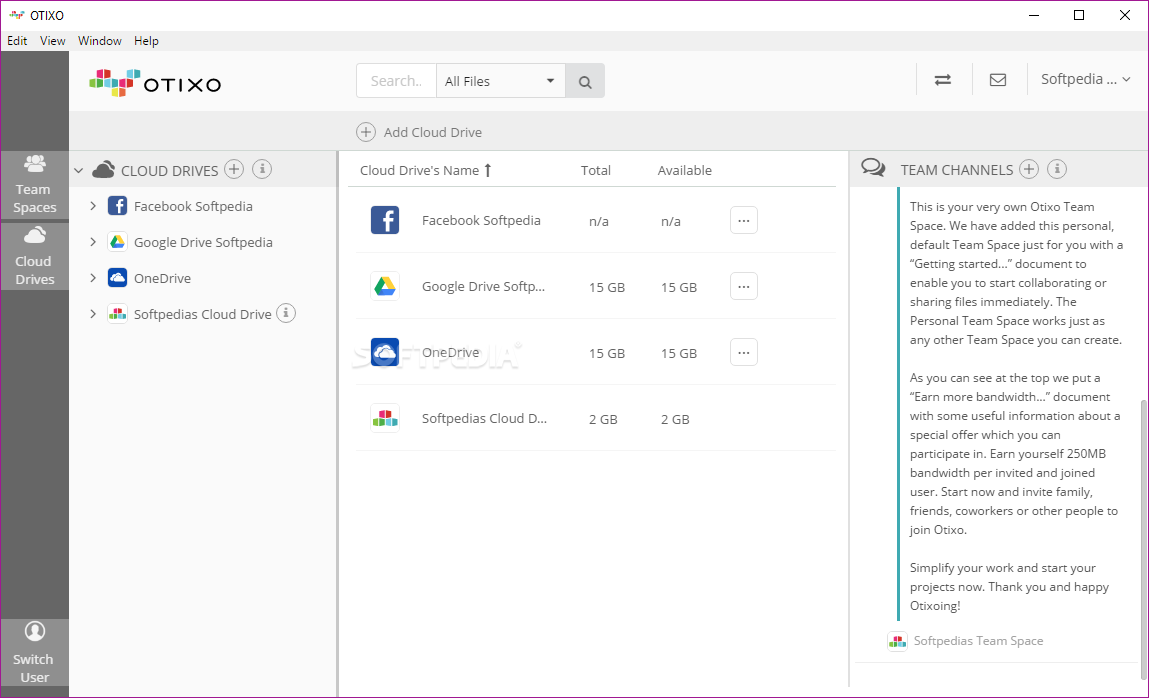
Task: Click the 2 GB total value
Action: [x=603, y=419]
